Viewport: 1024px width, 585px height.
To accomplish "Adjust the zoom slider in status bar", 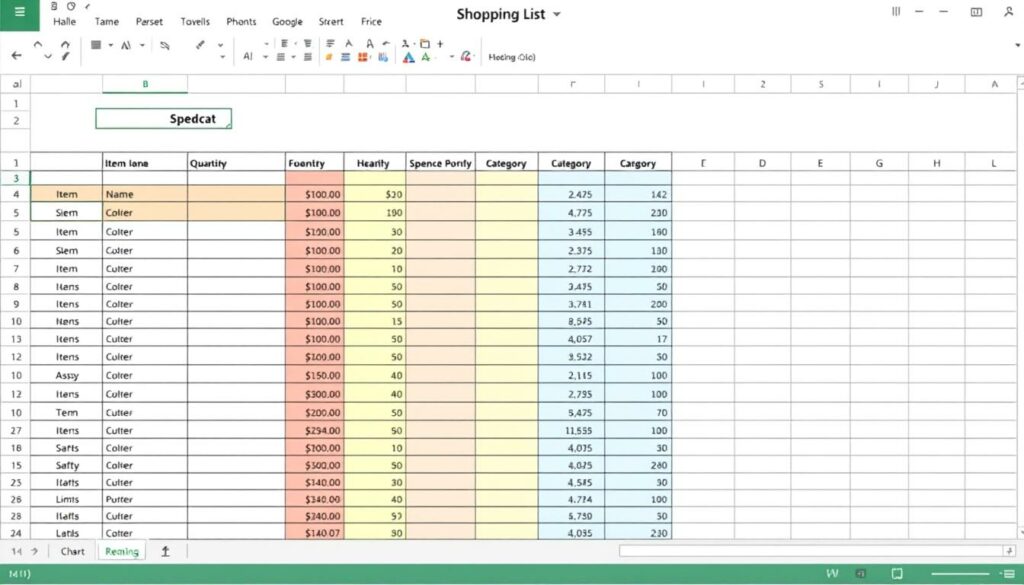I will pos(960,574).
